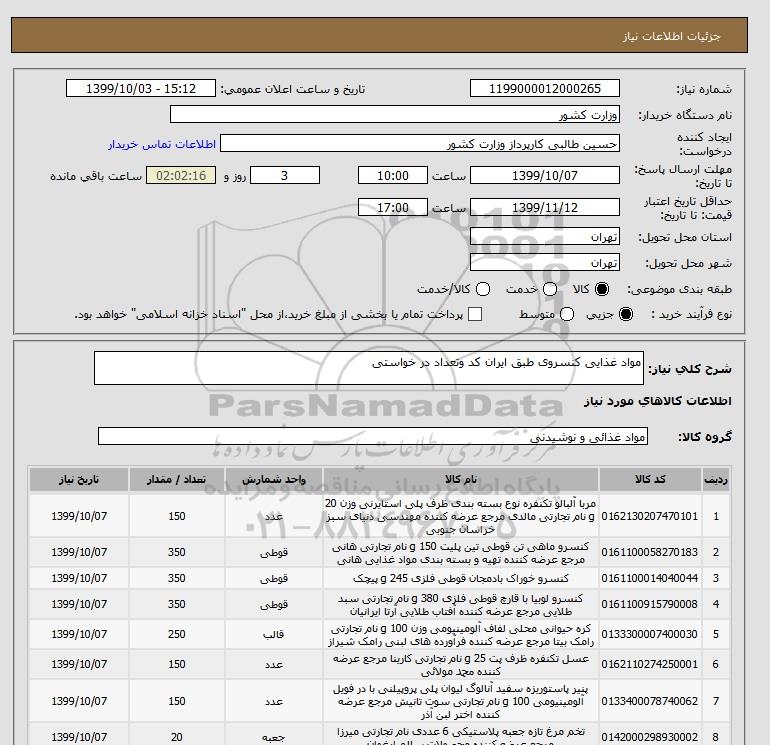Click the مربا آلبالو تکنفره item name
The height and width of the screenshot is (745, 770).
point(461,516)
